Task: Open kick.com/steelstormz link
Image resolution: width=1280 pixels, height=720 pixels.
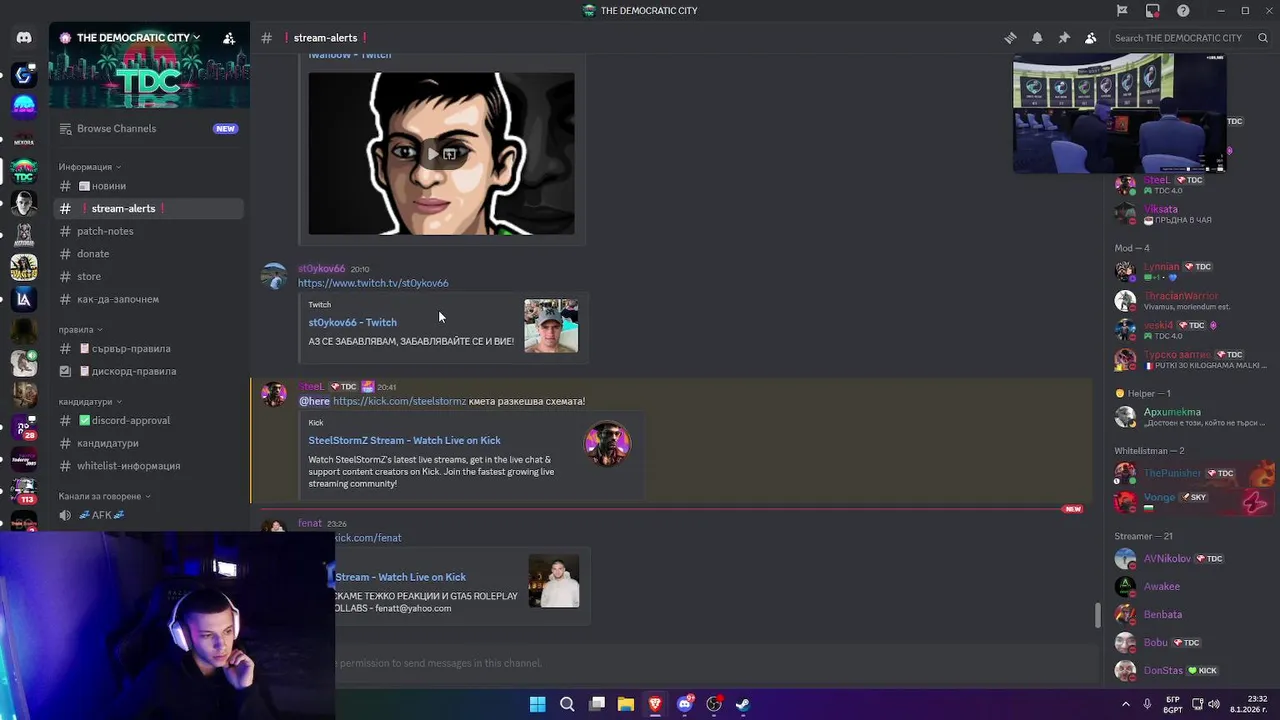Action: (x=399, y=401)
